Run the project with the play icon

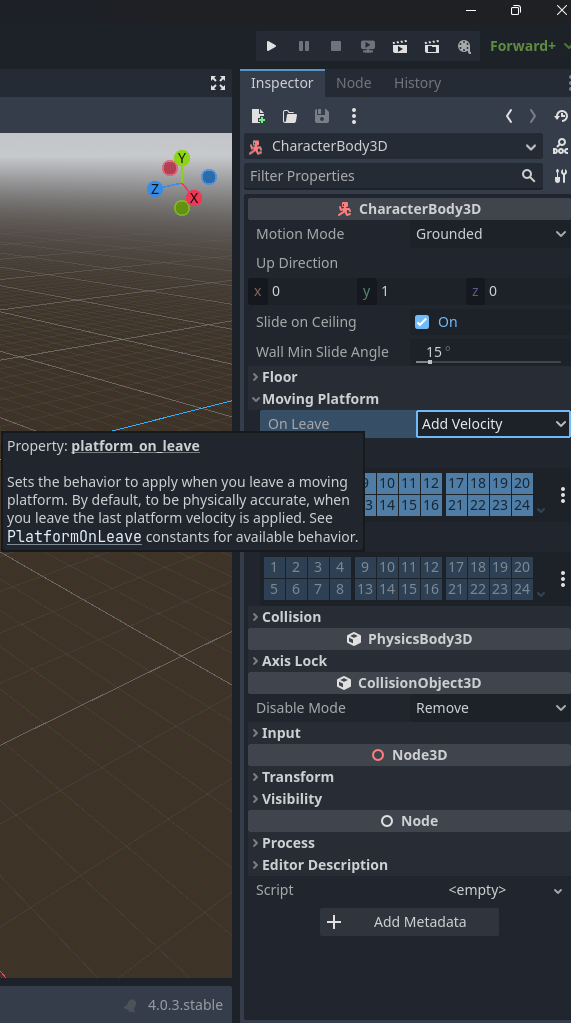pos(271,46)
